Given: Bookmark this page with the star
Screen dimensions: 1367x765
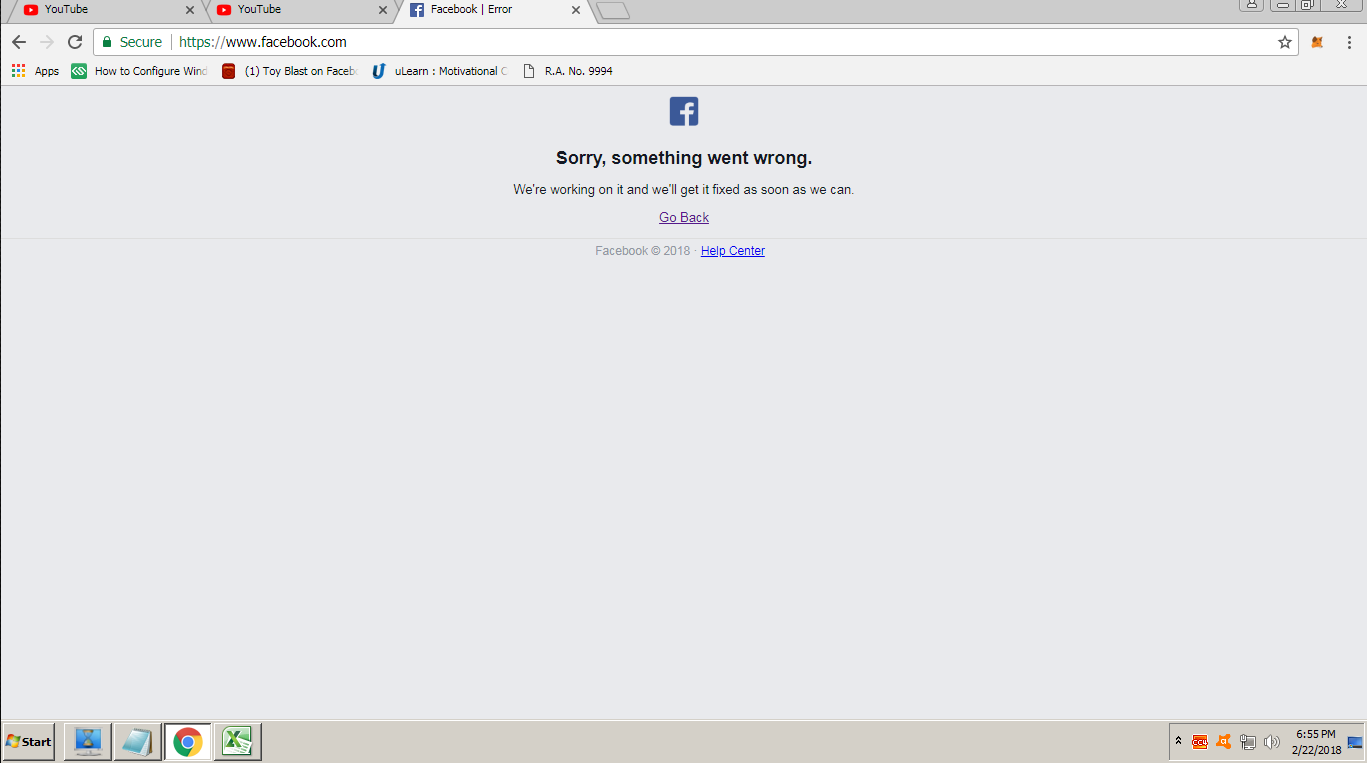Looking at the screenshot, I should point(1285,42).
